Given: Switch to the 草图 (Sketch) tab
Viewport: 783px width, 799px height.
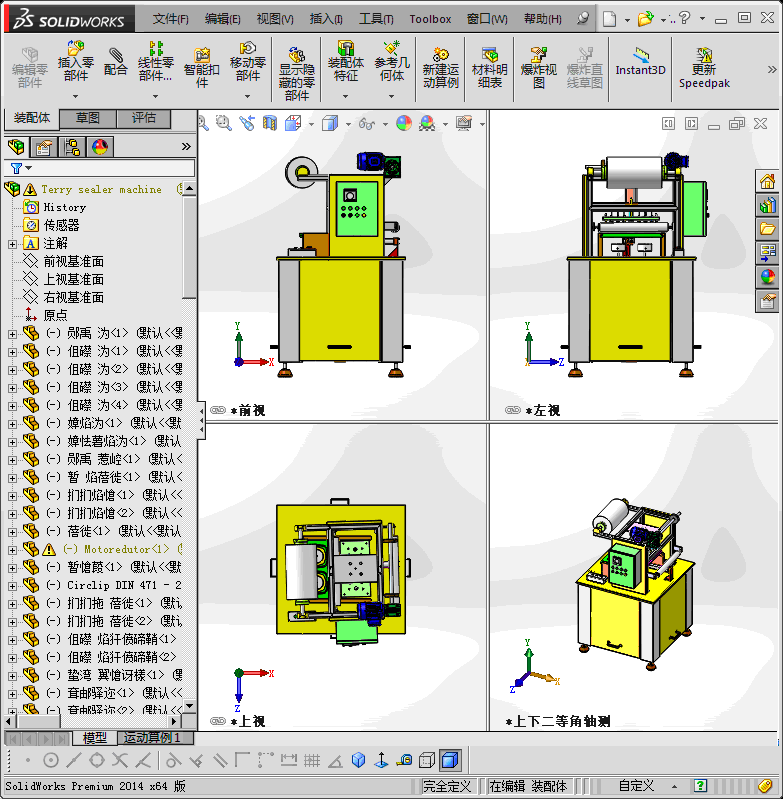Looking at the screenshot, I should click(x=88, y=118).
